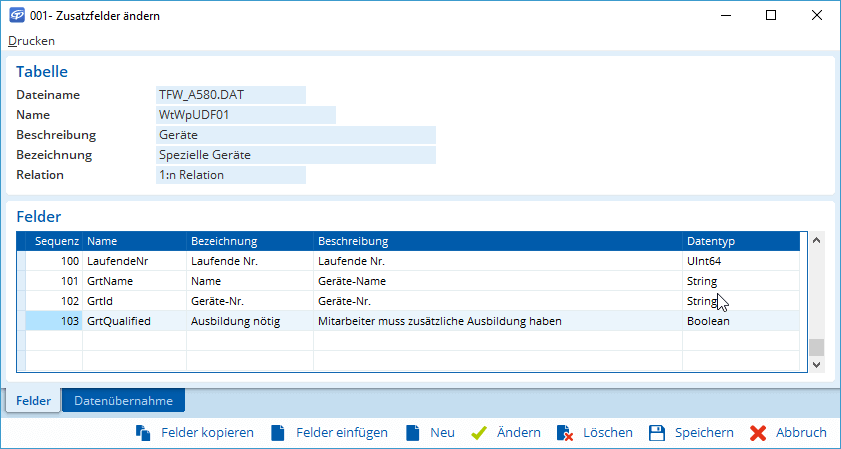Screen dimensions: 841x449
Task: Click the Dateiname field TFW_A580.DAT
Action: (230, 95)
